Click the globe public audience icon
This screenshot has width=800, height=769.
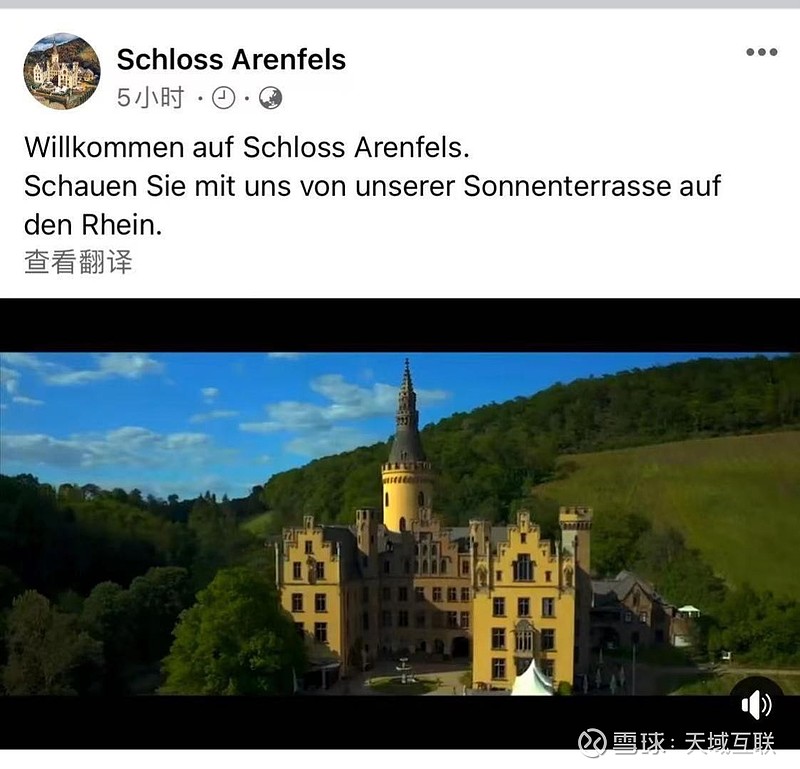coord(270,98)
